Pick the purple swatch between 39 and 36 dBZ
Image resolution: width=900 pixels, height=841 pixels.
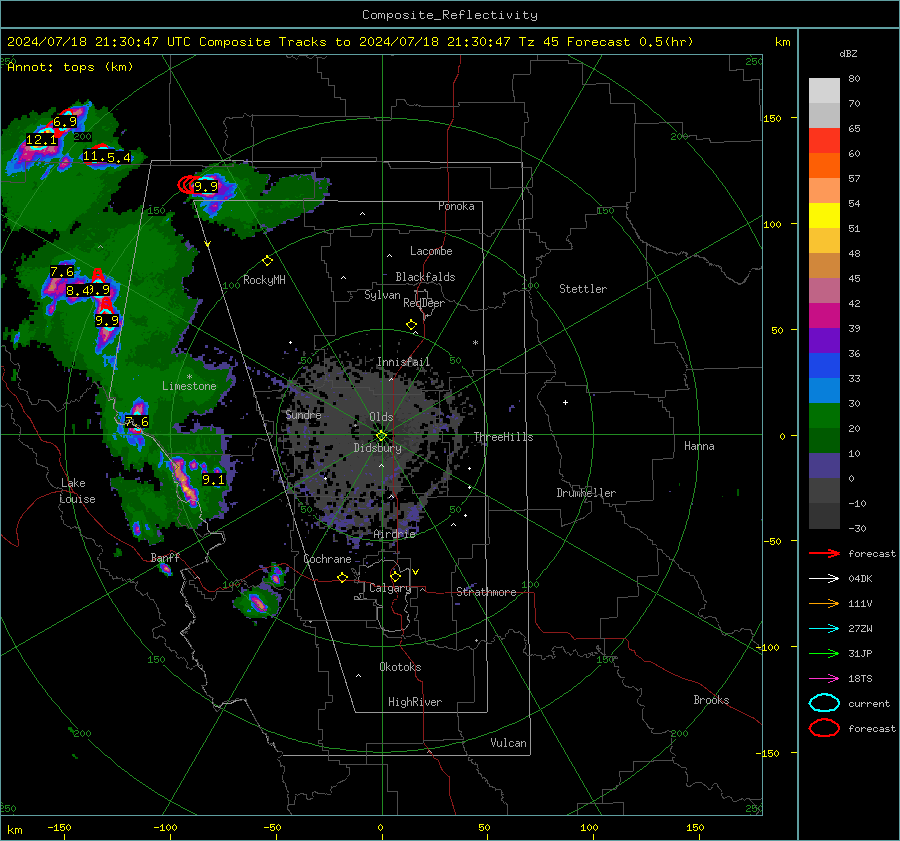824,340
